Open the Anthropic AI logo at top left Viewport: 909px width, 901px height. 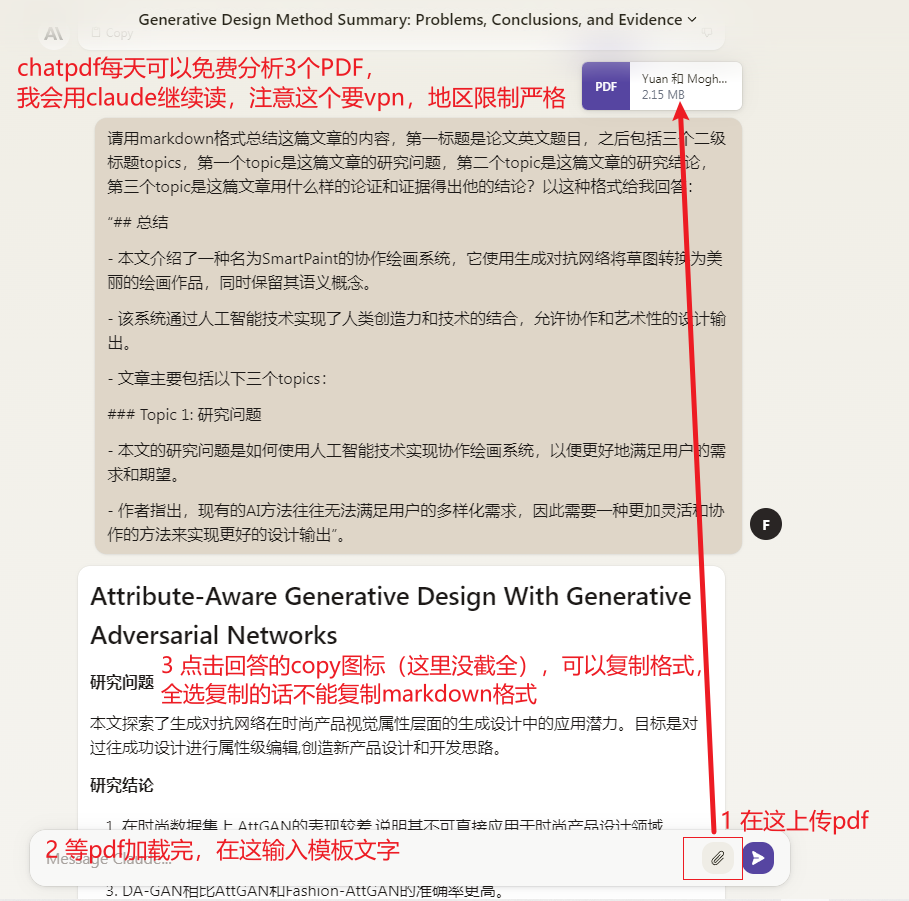pyautogui.click(x=54, y=34)
